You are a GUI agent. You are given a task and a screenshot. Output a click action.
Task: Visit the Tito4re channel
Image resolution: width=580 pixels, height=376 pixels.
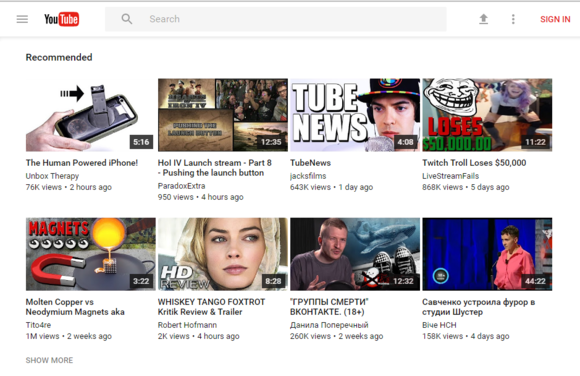(x=38, y=325)
